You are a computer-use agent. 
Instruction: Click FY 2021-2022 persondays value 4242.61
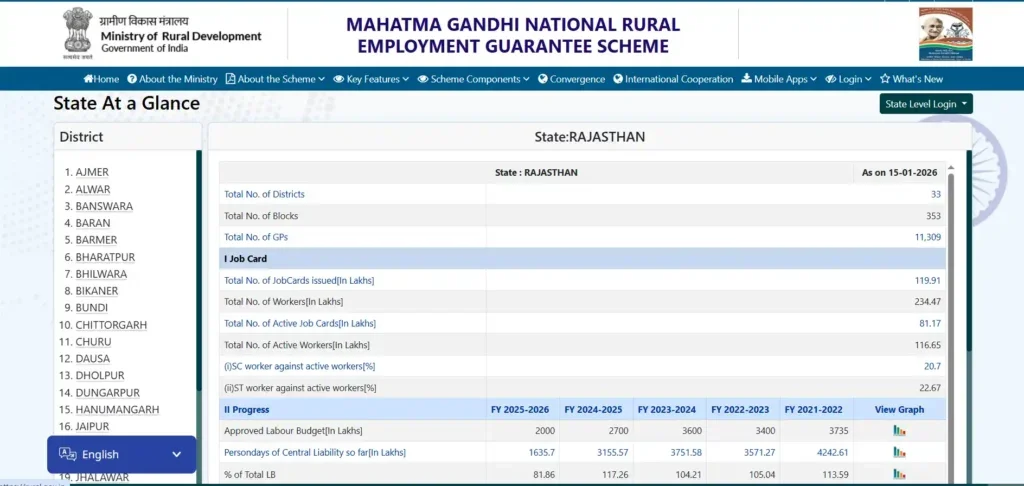click(833, 452)
